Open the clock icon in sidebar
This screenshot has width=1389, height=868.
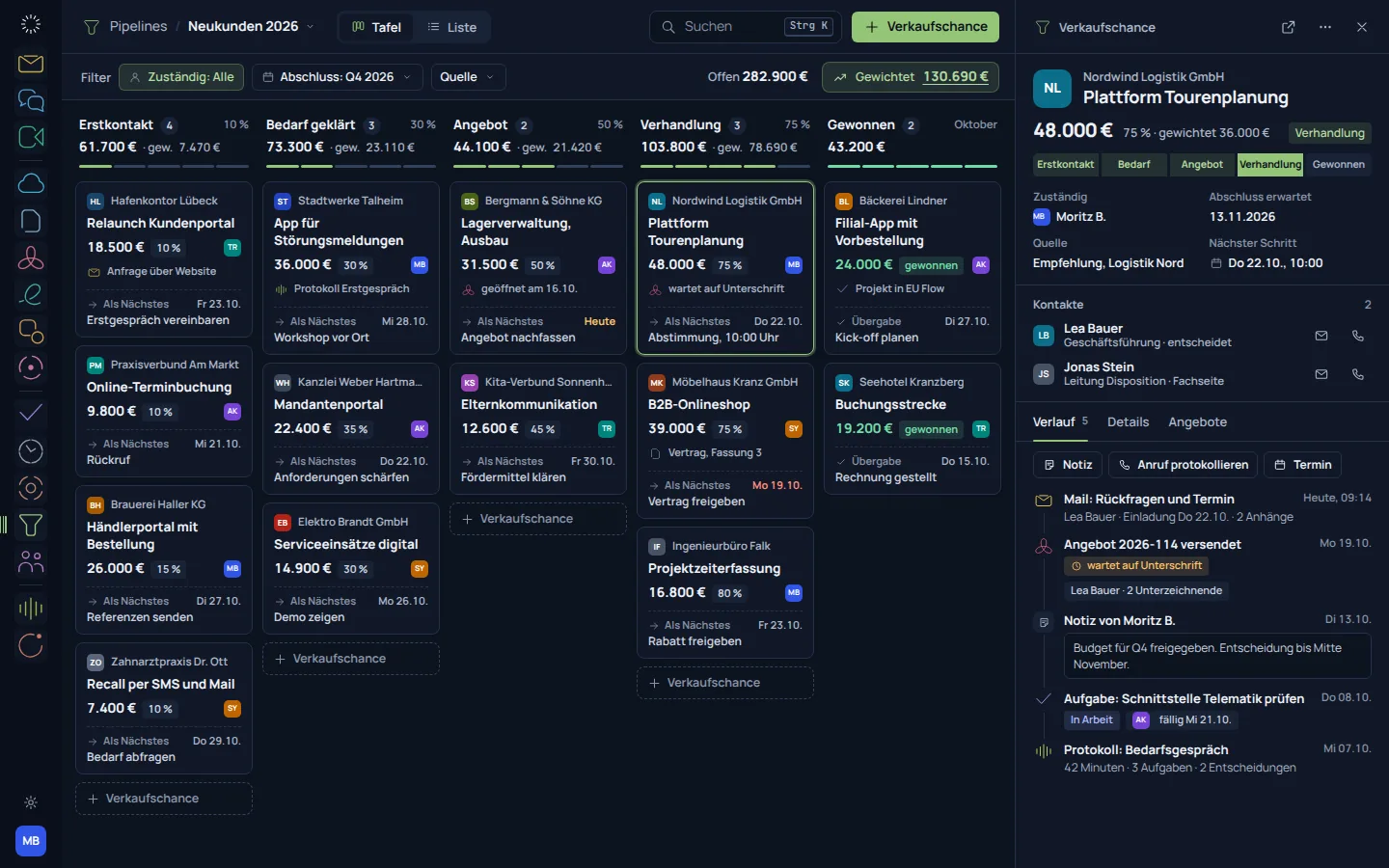pos(31,450)
